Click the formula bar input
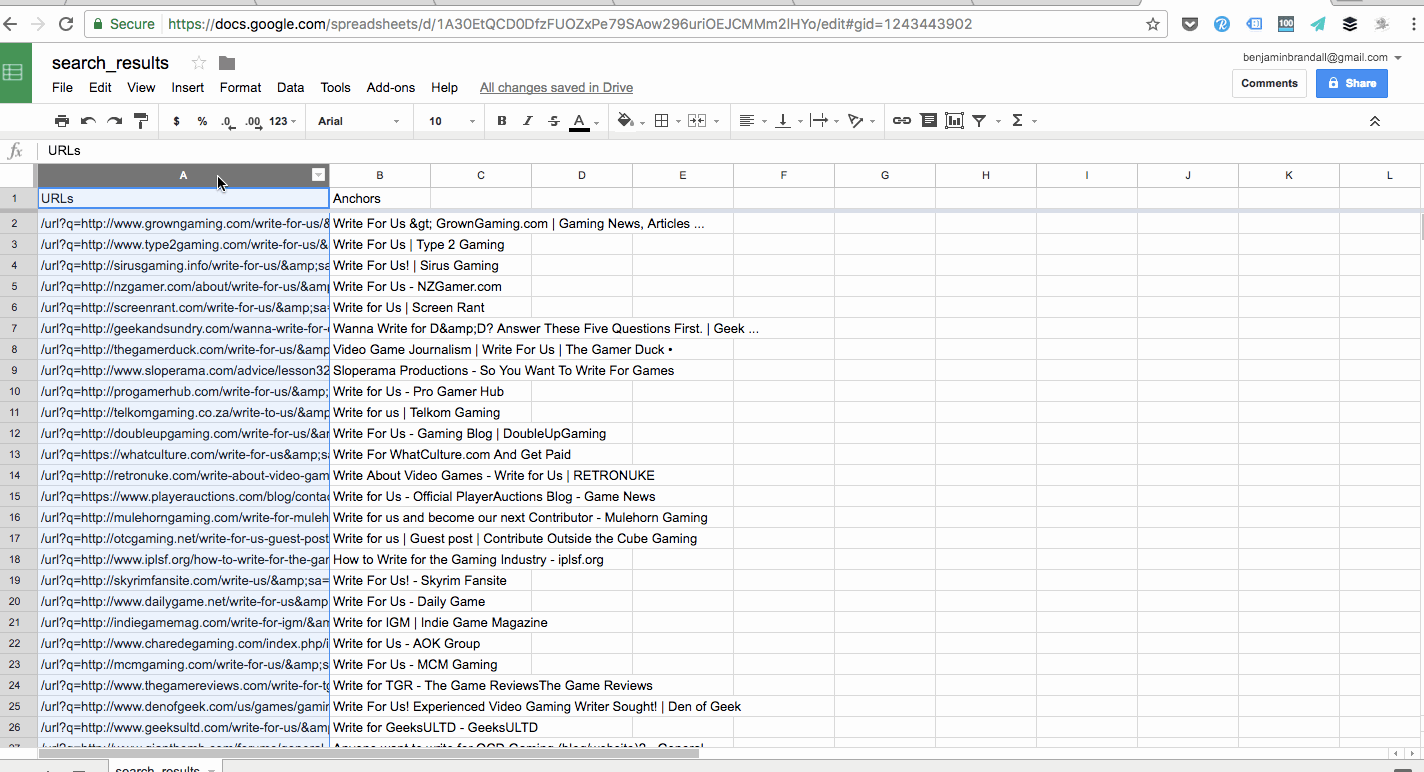1424x772 pixels. coord(730,151)
